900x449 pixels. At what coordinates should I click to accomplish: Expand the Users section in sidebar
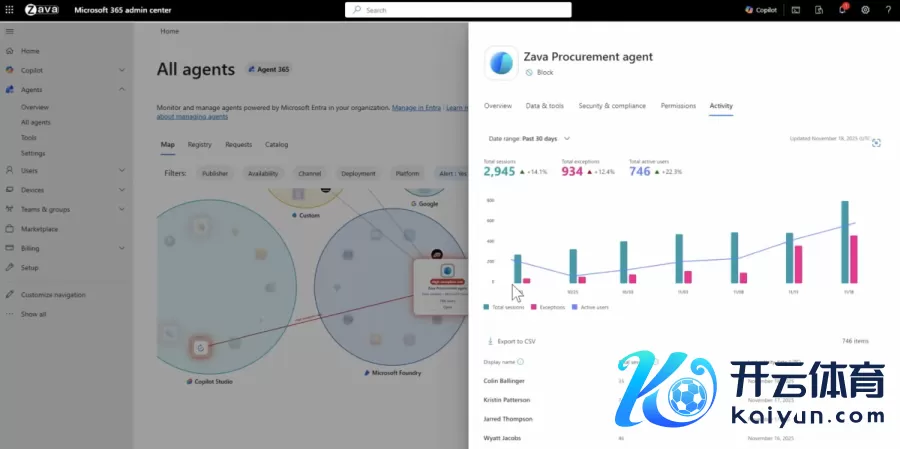(x=121, y=170)
